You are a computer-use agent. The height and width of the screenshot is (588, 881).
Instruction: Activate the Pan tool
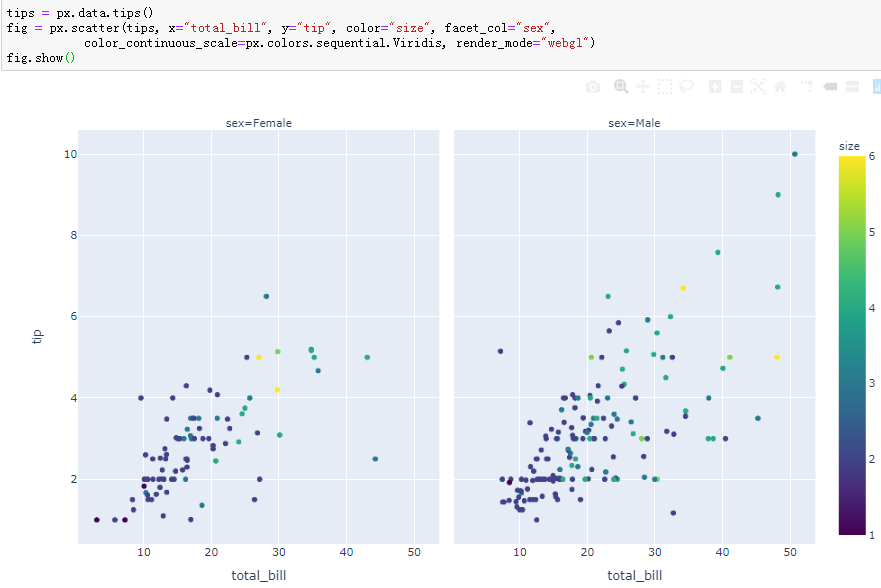point(643,87)
